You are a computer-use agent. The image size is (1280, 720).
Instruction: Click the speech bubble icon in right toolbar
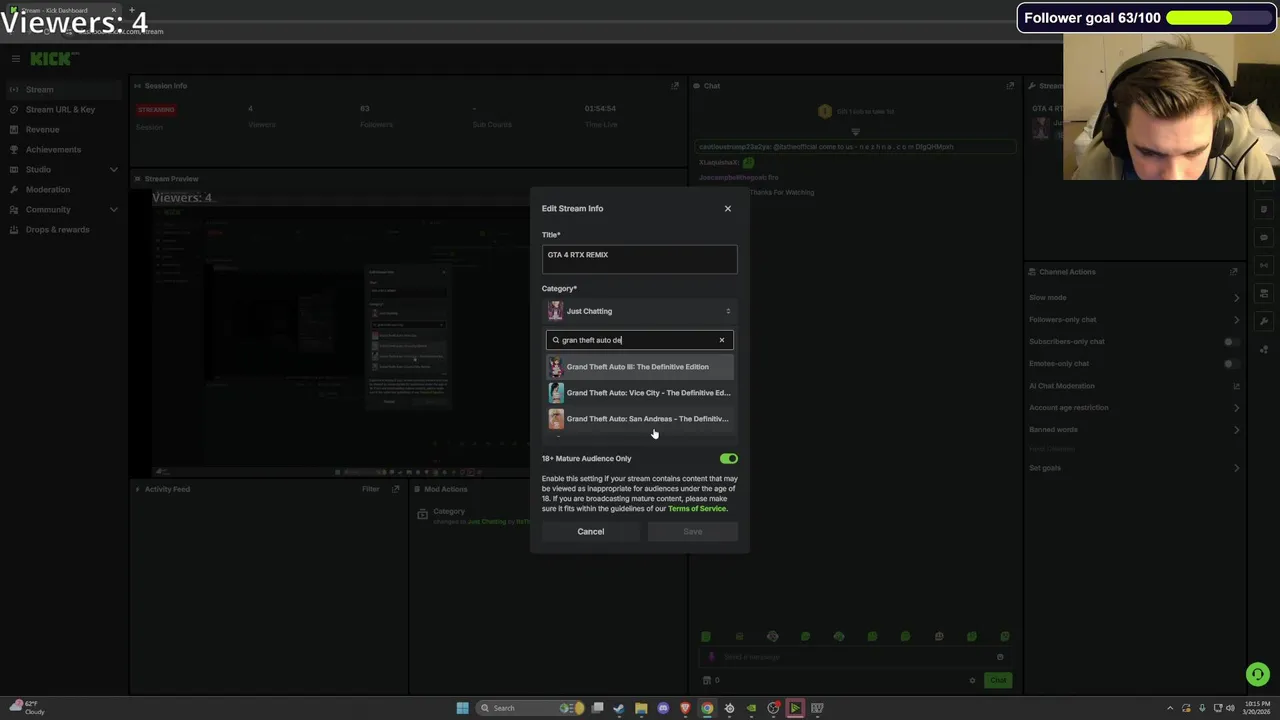[1264, 238]
